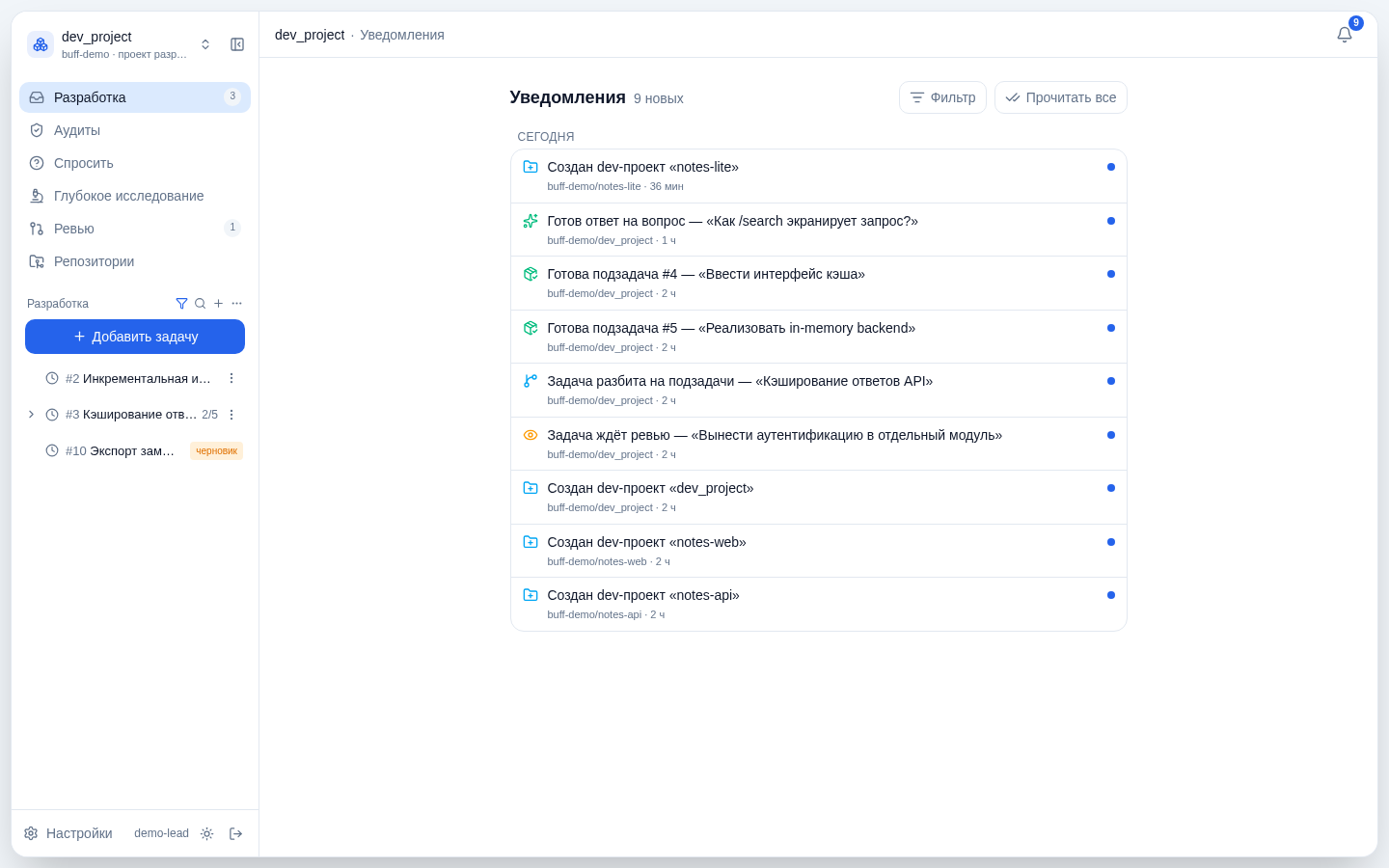Toggle light/dark theme sun icon

pyautogui.click(x=206, y=834)
